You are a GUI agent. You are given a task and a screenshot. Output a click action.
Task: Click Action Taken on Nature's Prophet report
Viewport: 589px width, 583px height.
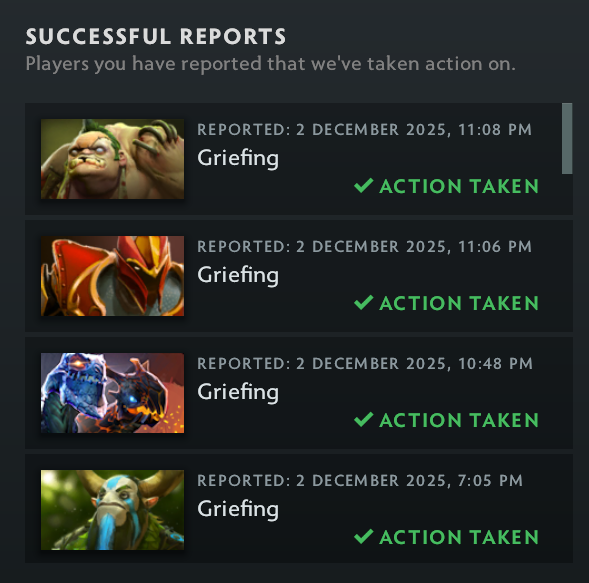(459, 537)
